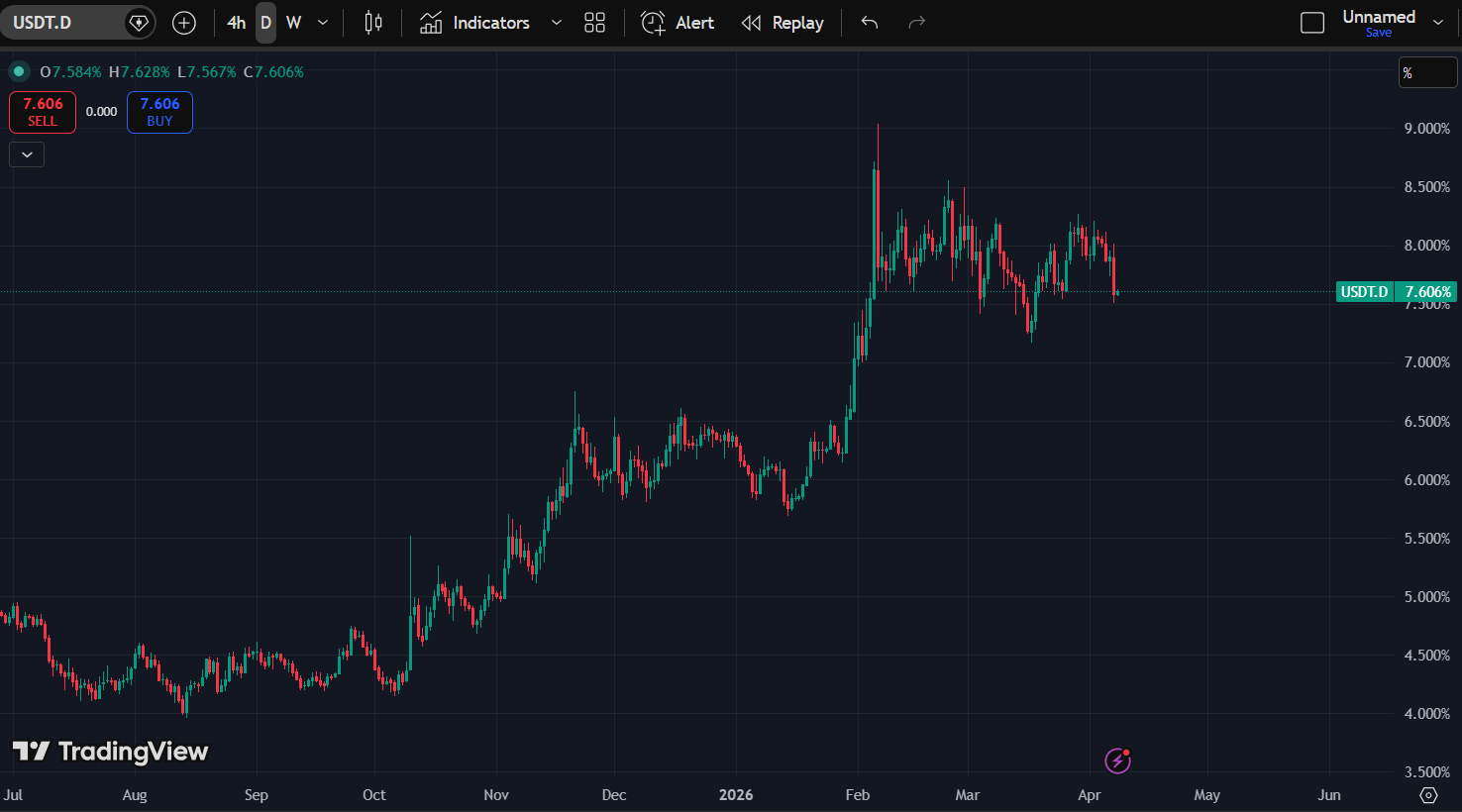Switch to the W weekly timeframe
This screenshot has height=812, width=1462.
293,23
